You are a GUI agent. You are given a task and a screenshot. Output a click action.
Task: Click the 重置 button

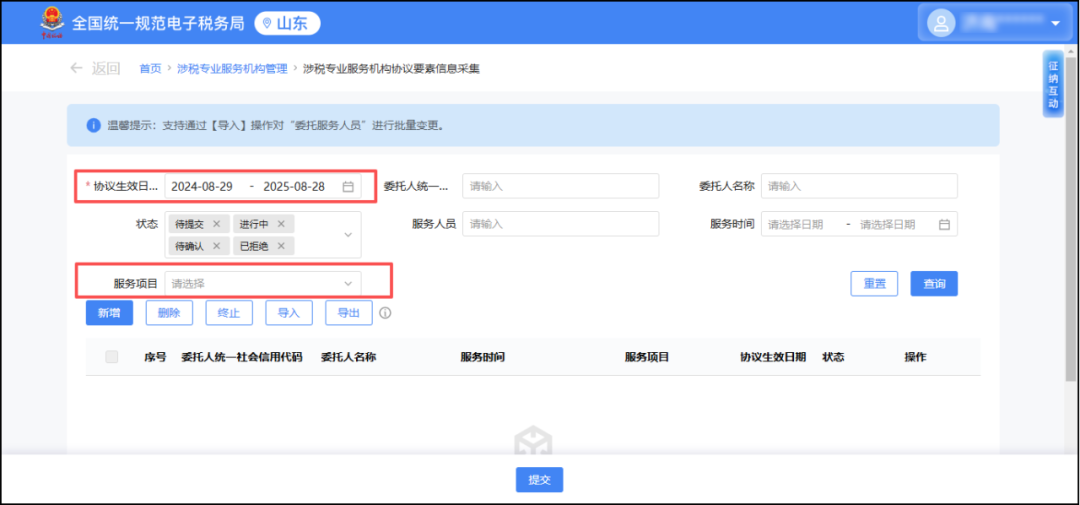coord(874,284)
